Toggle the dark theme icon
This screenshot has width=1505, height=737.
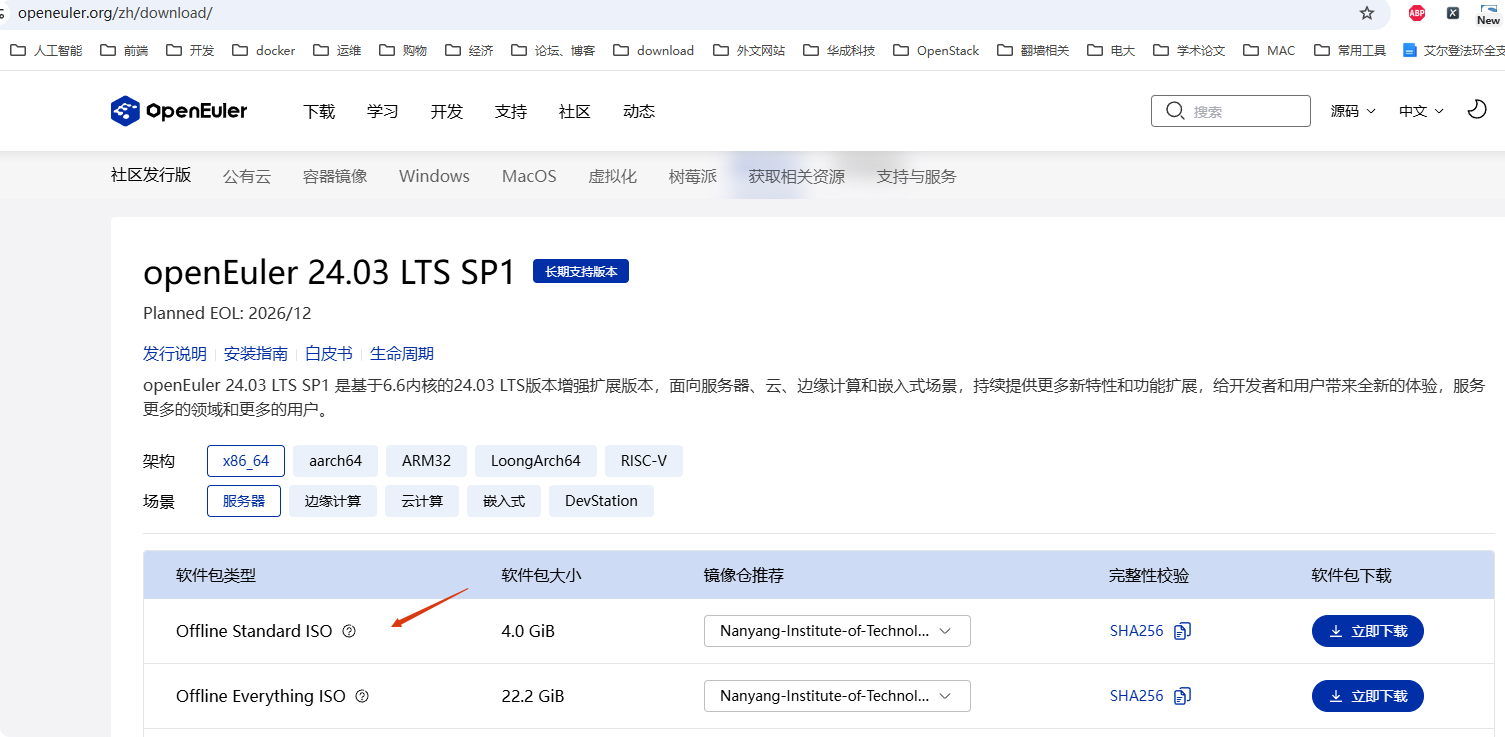pyautogui.click(x=1477, y=110)
